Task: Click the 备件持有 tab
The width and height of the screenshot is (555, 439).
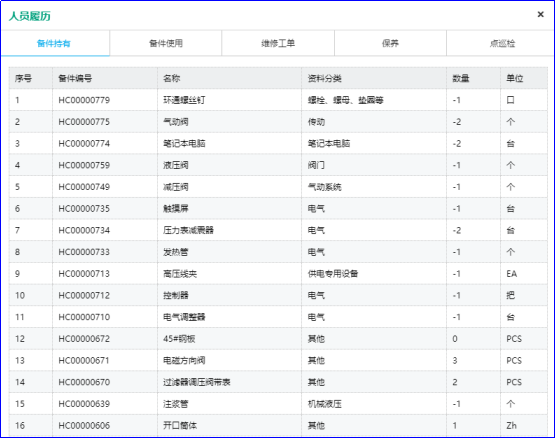Action: coord(54,43)
